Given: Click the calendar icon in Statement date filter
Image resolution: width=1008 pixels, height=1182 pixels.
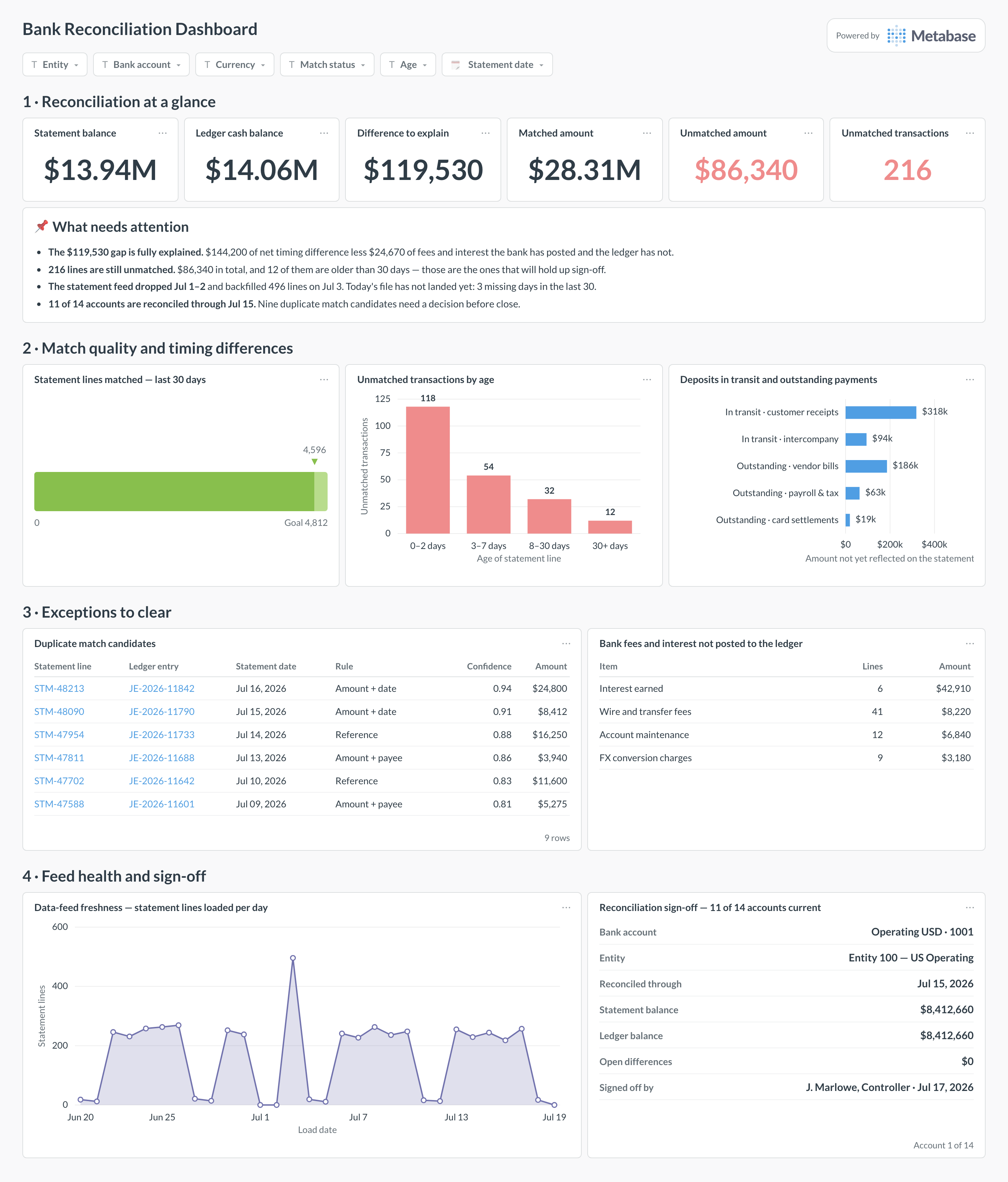Looking at the screenshot, I should 456,64.
